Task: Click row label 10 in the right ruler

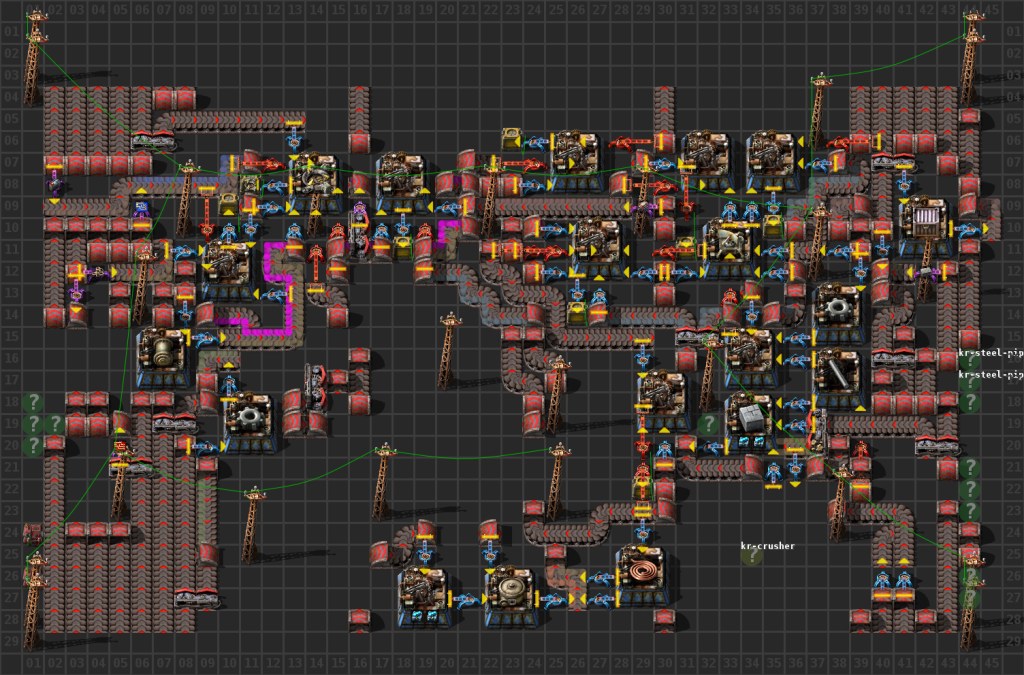Action: [1014, 227]
